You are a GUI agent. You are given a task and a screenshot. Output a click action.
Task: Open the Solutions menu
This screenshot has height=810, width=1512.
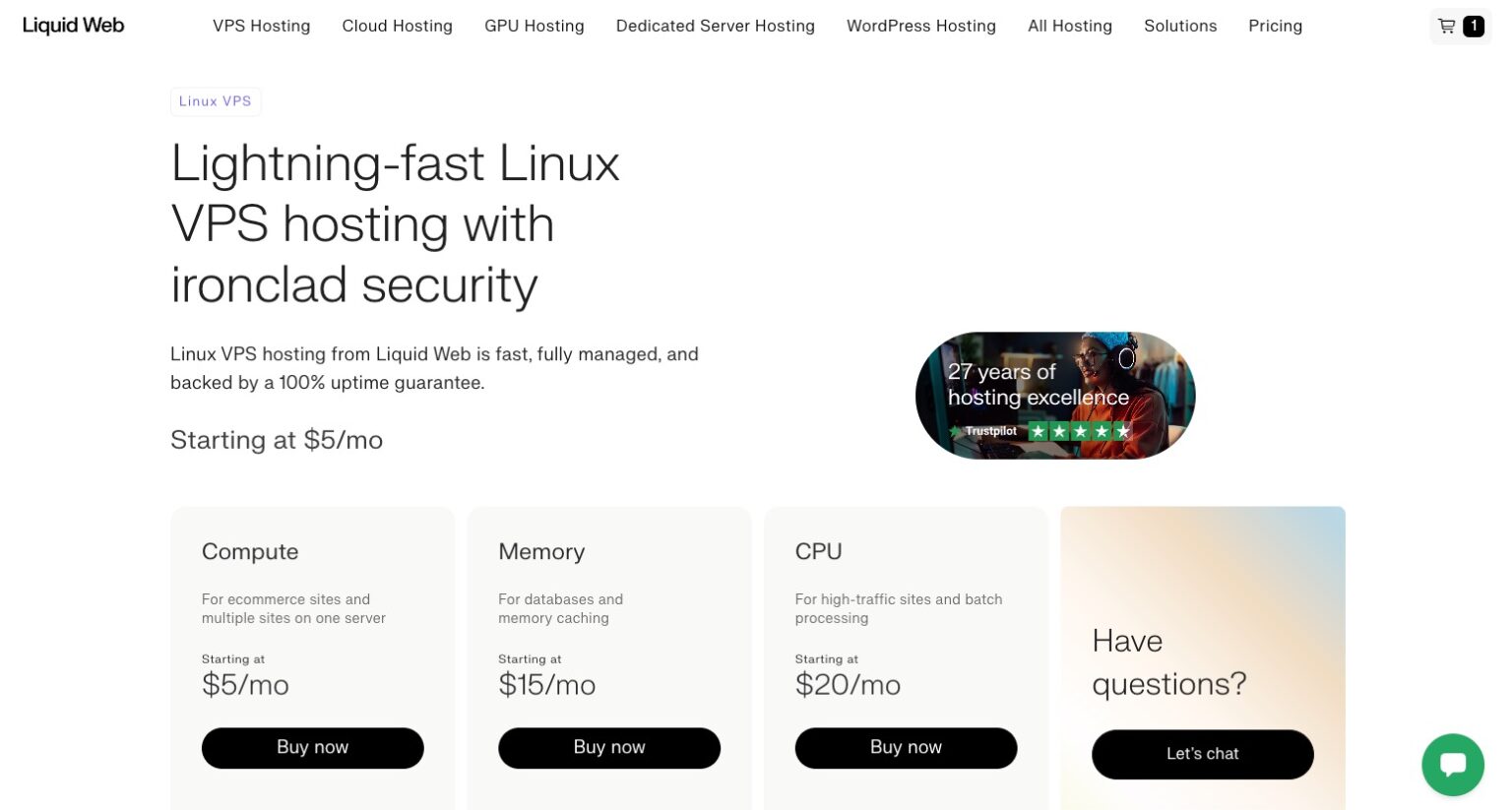[1179, 27]
